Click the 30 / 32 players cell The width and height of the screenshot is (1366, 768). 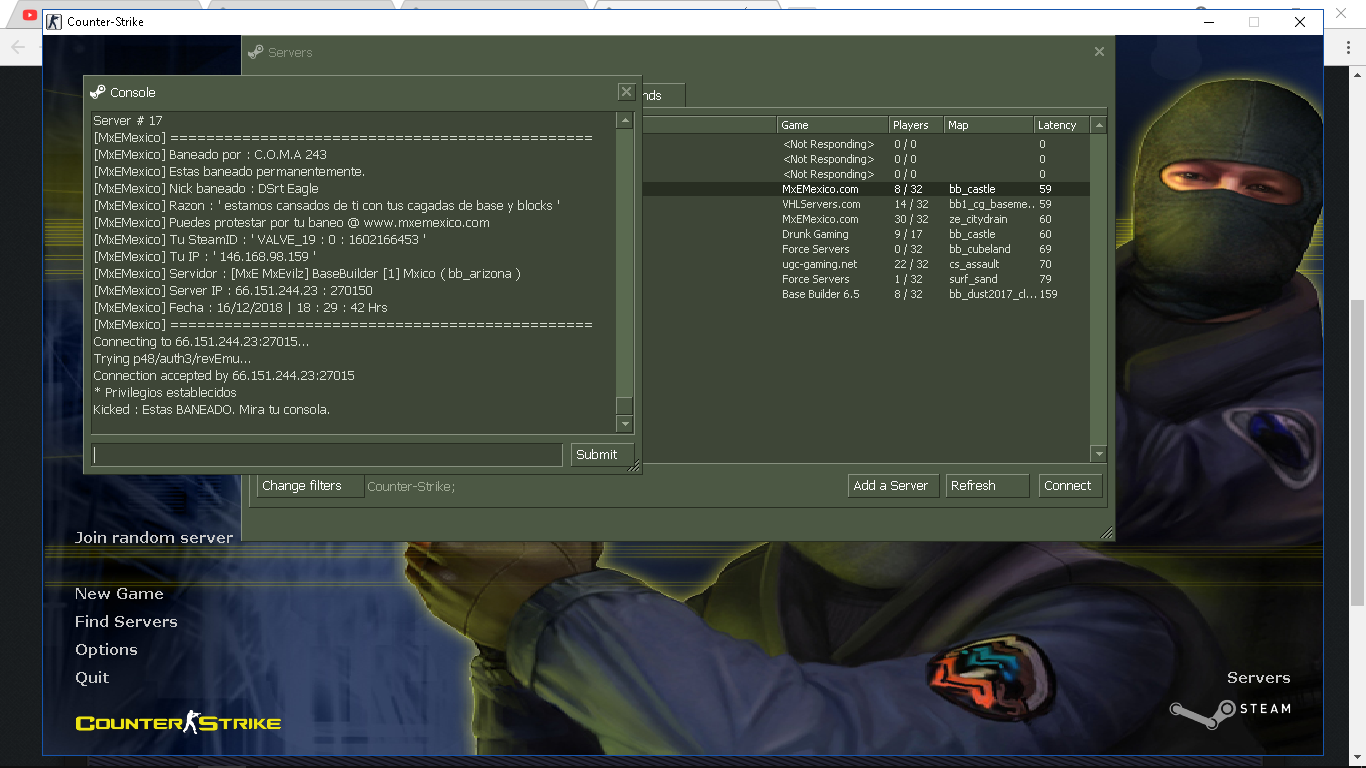pos(911,219)
